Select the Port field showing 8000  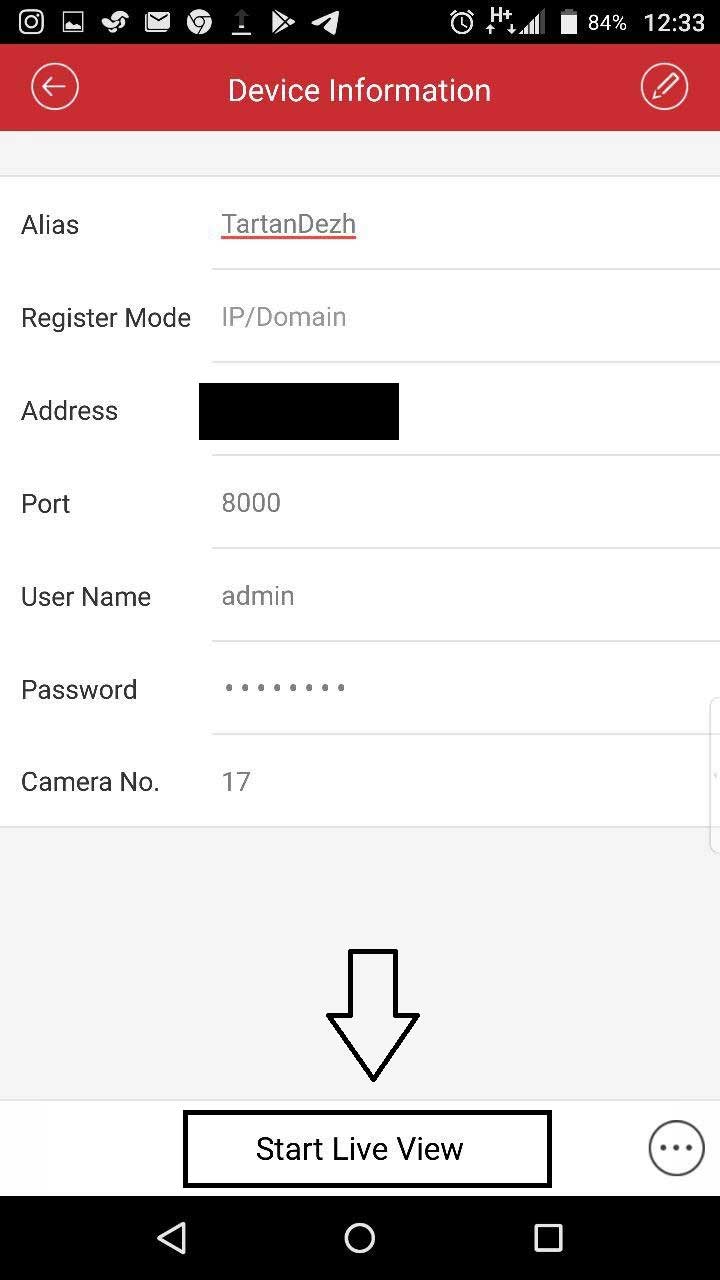(x=466, y=503)
